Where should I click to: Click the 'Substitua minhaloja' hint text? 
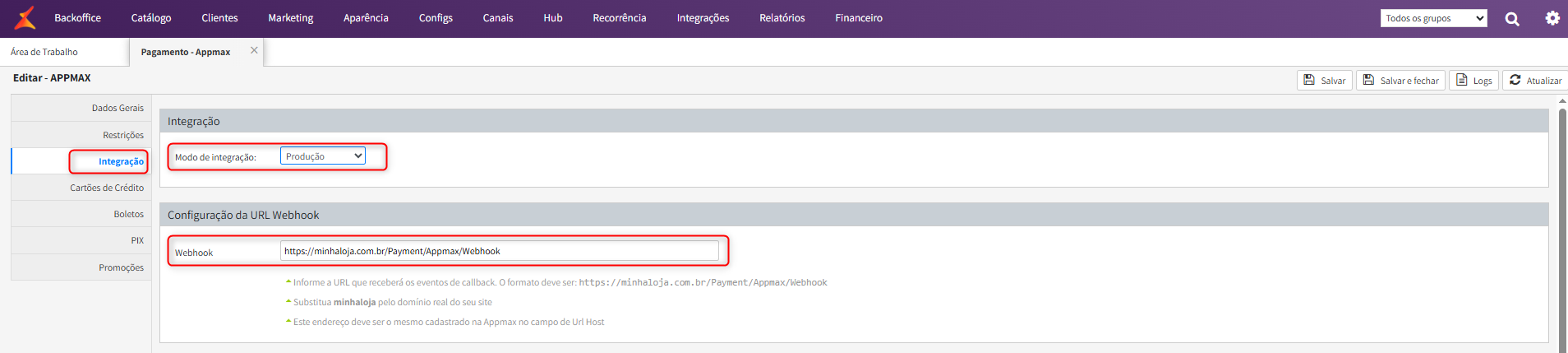pos(393,302)
